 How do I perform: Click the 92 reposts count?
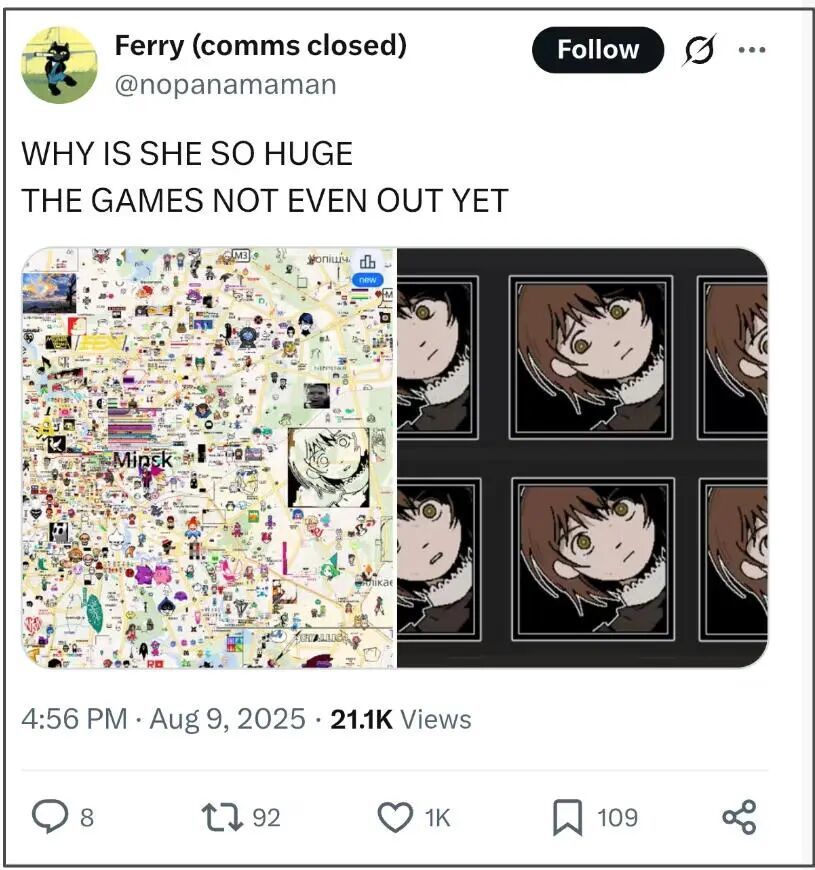[x=265, y=817]
